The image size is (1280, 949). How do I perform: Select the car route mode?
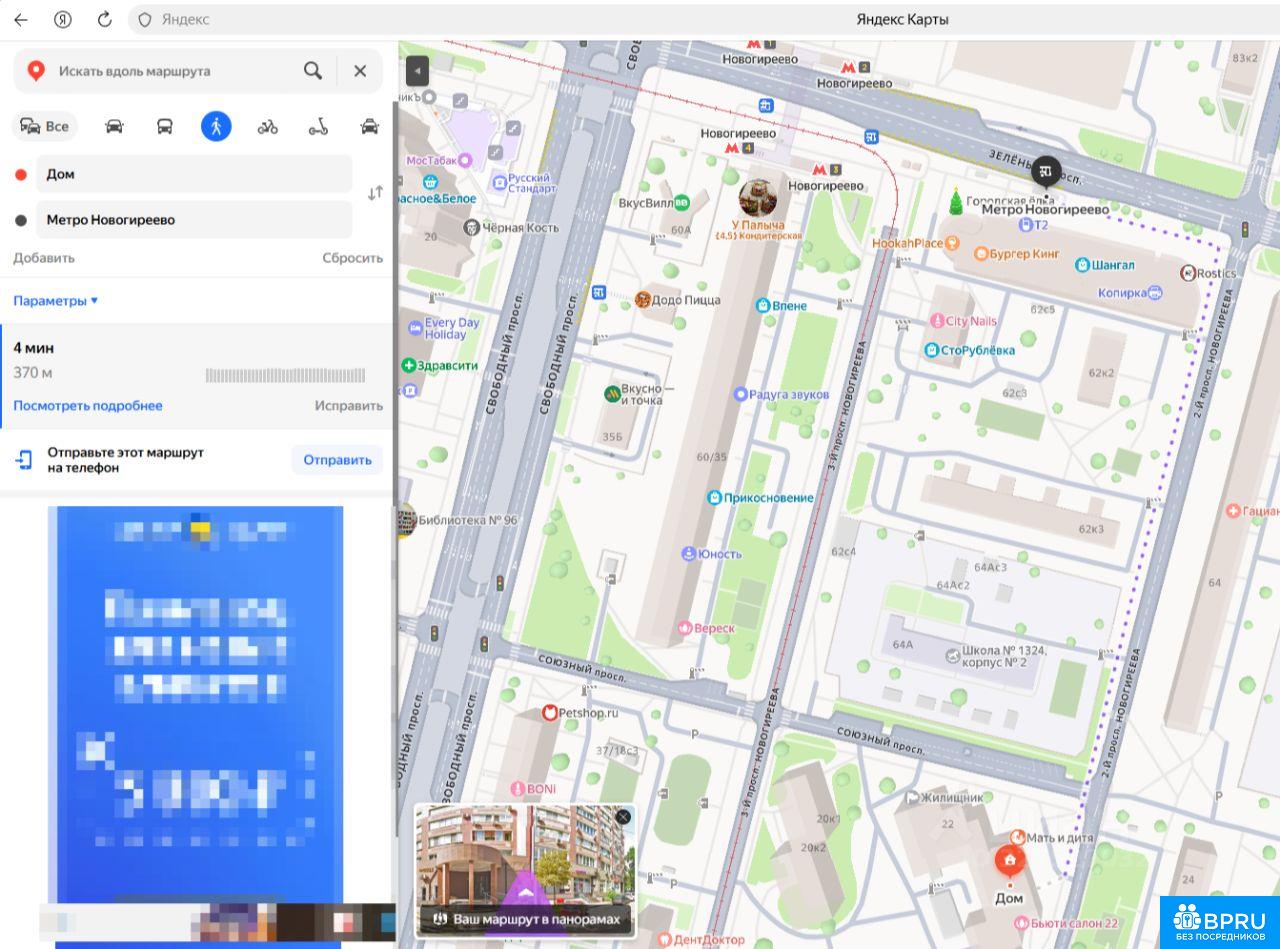[x=114, y=126]
